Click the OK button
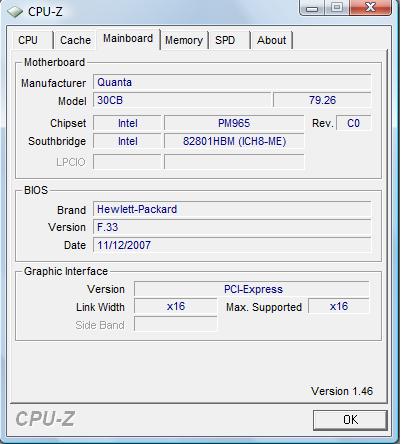The height and width of the screenshot is (444, 401). click(350, 420)
